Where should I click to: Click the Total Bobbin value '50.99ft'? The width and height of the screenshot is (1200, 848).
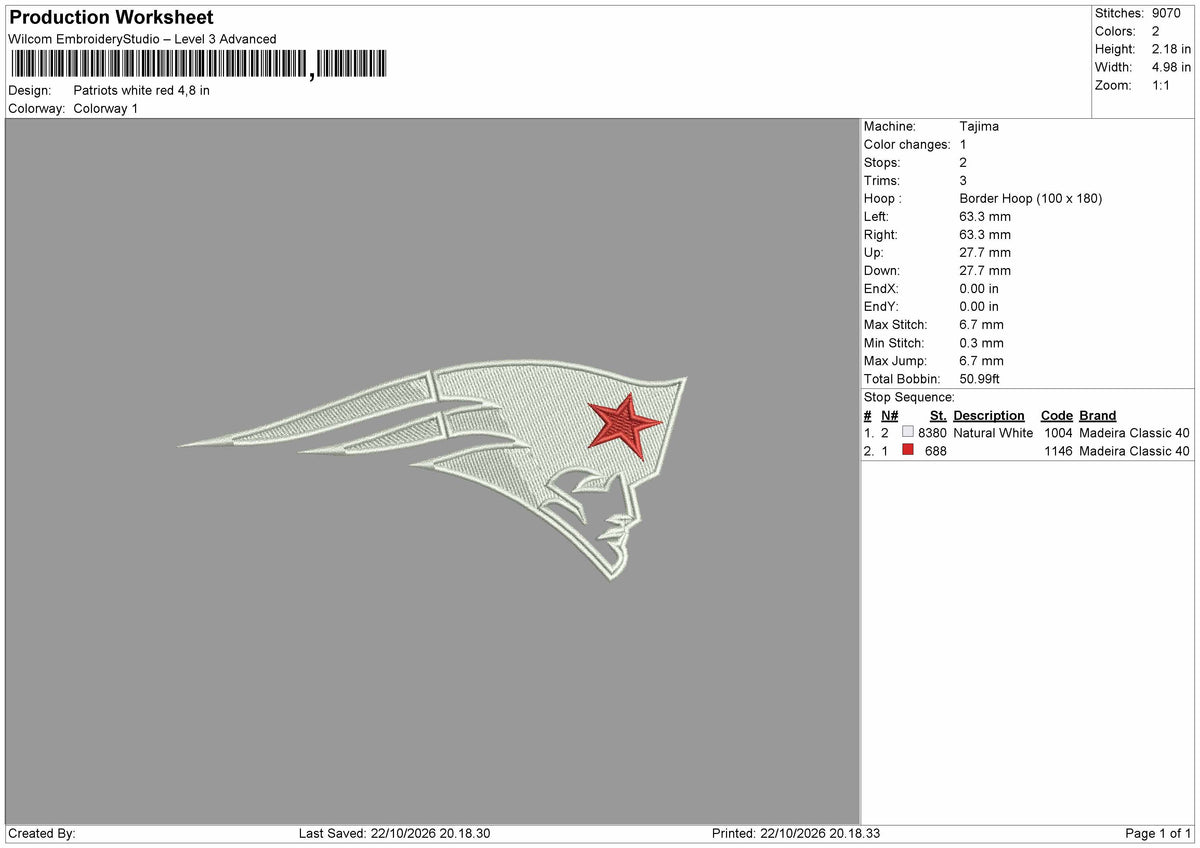point(980,378)
